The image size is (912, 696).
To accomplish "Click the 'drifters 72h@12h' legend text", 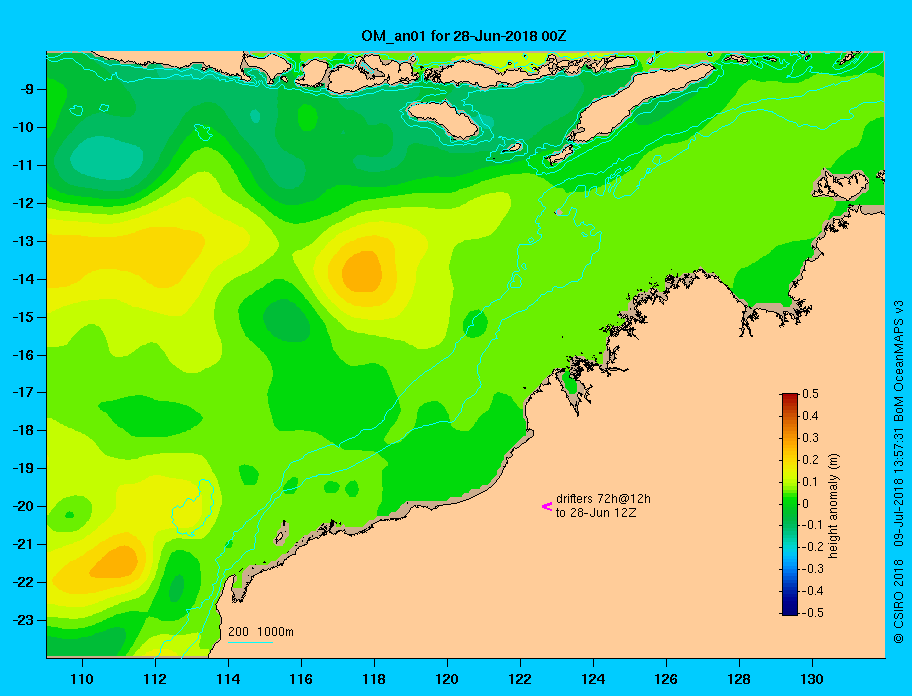I will click(x=603, y=499).
